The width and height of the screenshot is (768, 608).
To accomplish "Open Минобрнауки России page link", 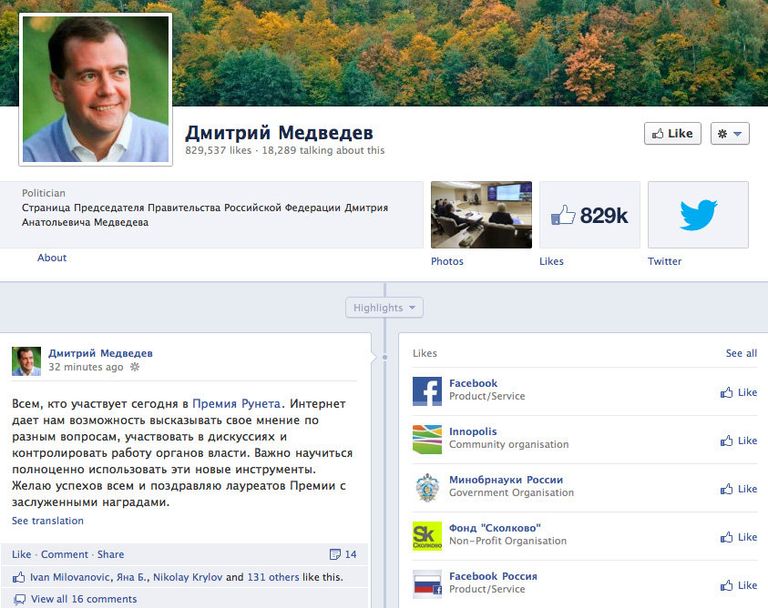I will (x=506, y=480).
